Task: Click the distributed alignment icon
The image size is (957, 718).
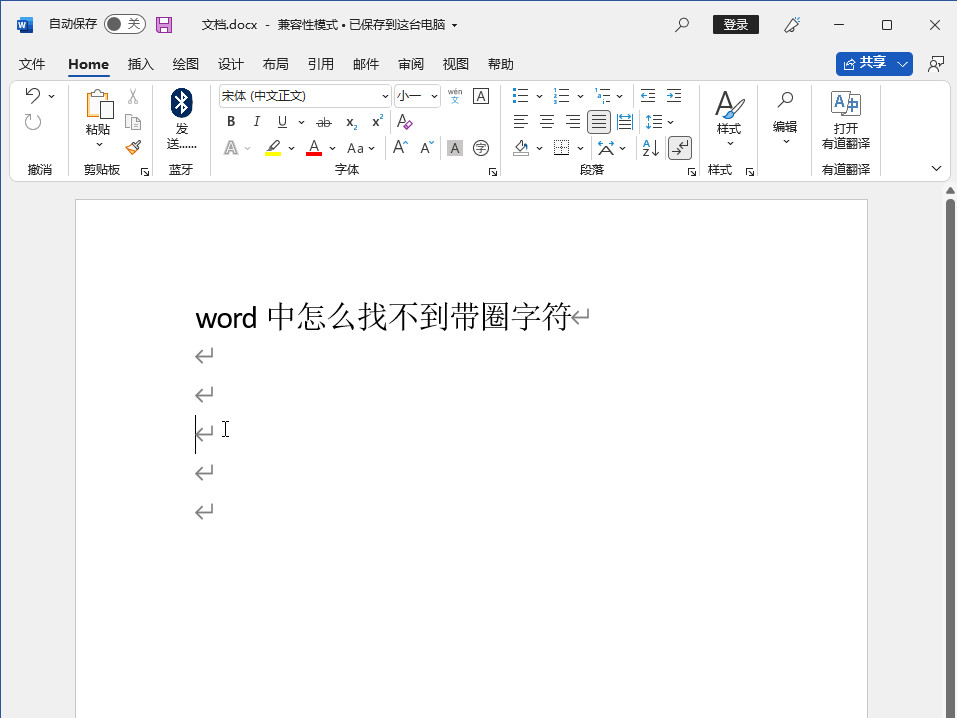Action: point(625,122)
